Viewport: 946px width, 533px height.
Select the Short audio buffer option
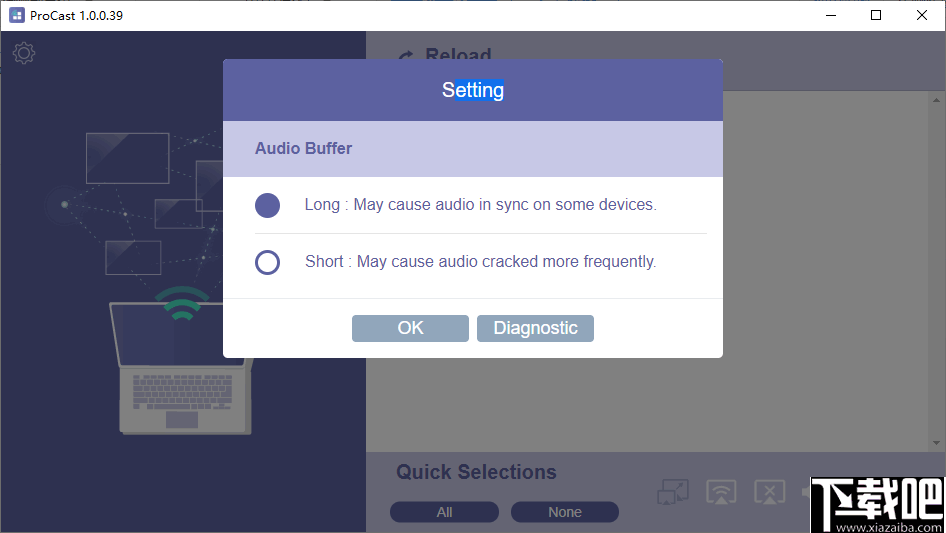tap(267, 262)
